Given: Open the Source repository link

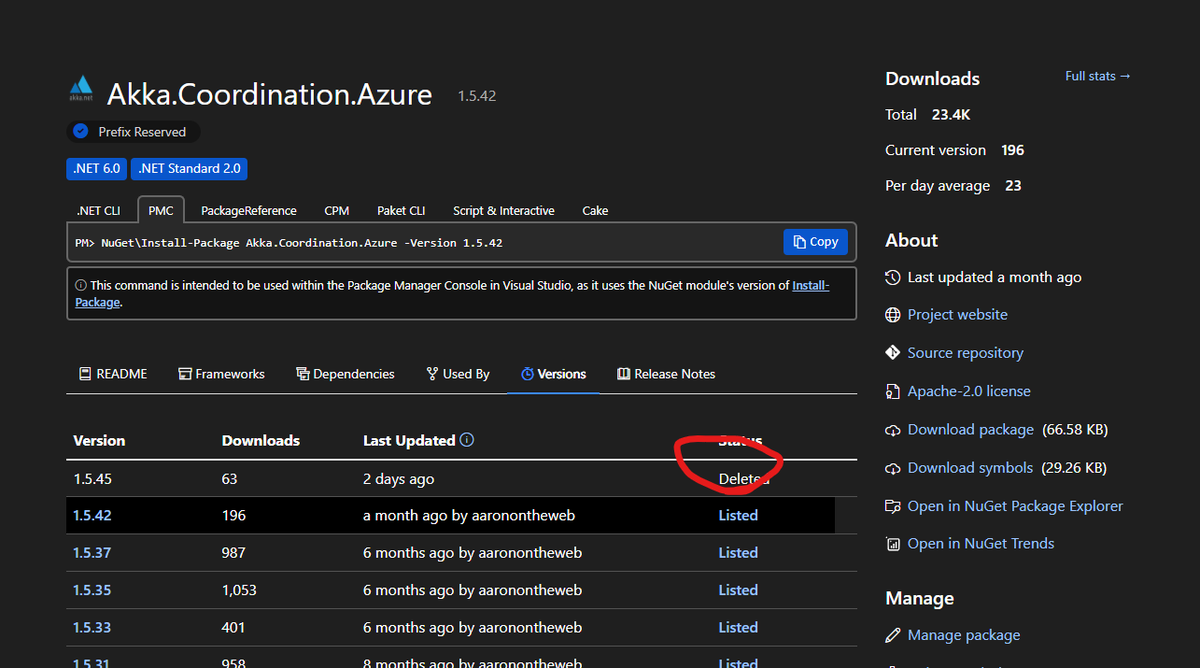Looking at the screenshot, I should pyautogui.click(x=965, y=353).
